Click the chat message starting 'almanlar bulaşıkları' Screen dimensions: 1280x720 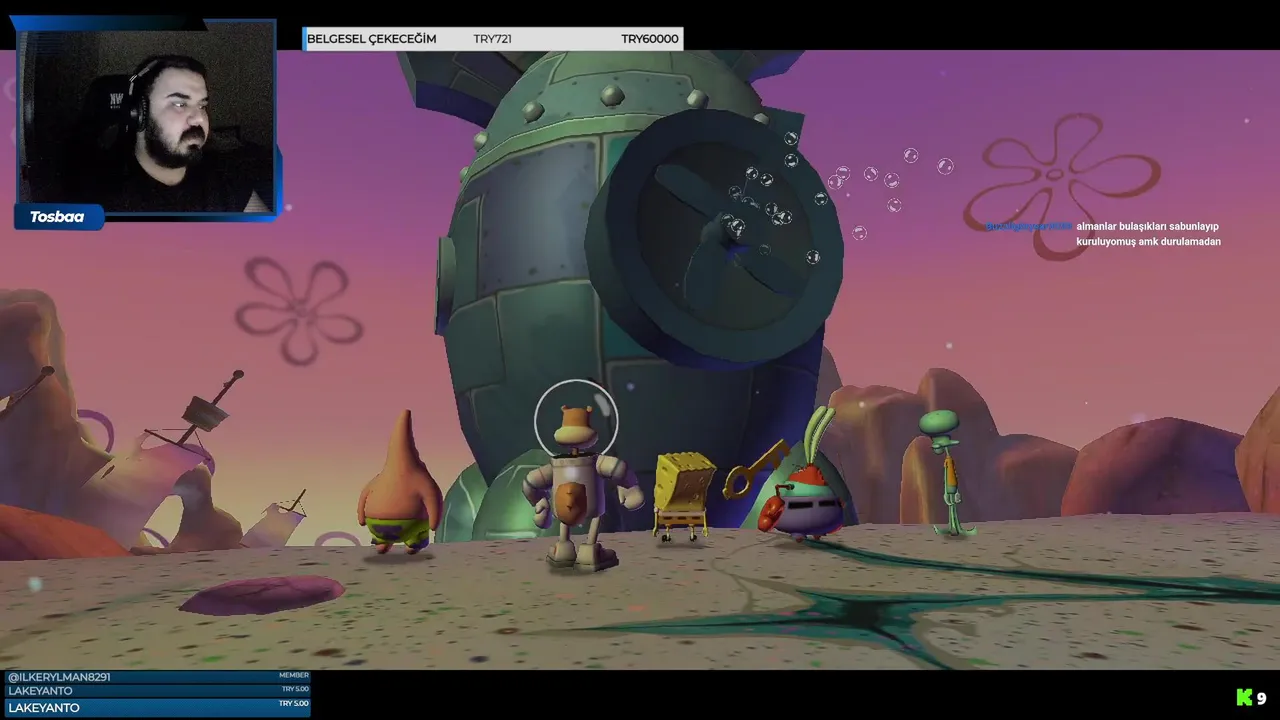1148,234
